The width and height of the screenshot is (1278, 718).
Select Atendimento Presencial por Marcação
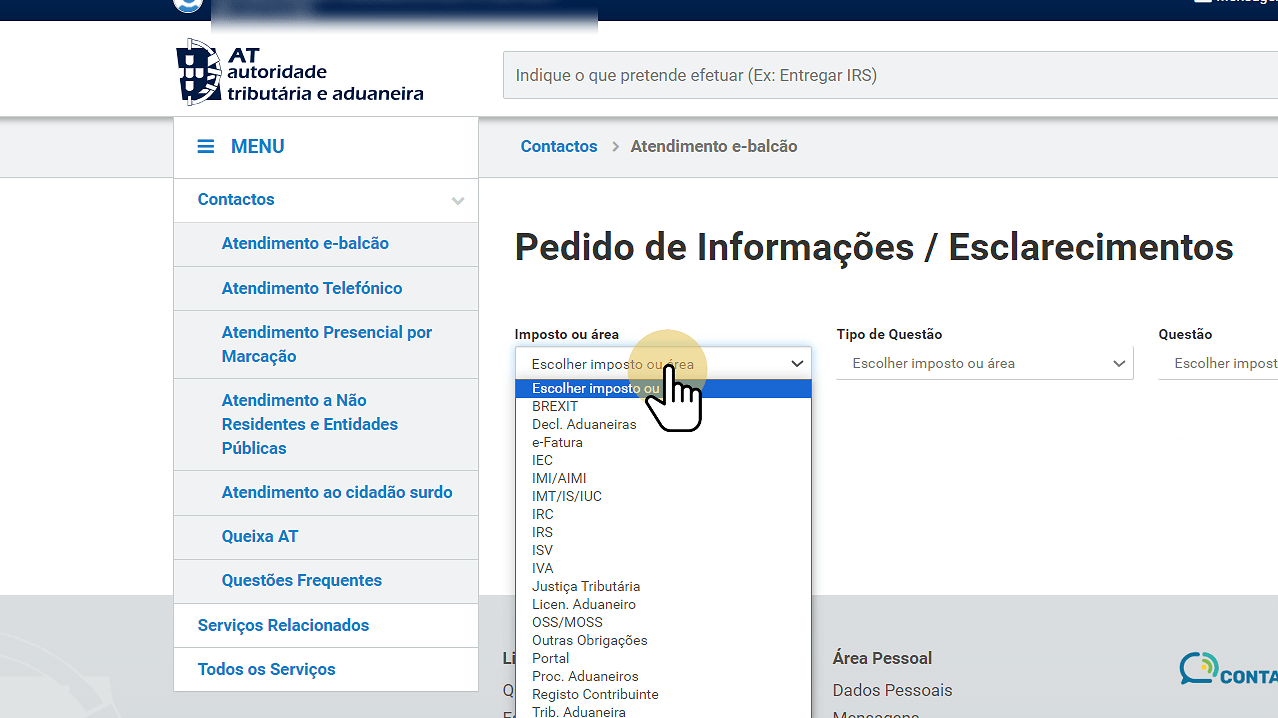point(326,344)
